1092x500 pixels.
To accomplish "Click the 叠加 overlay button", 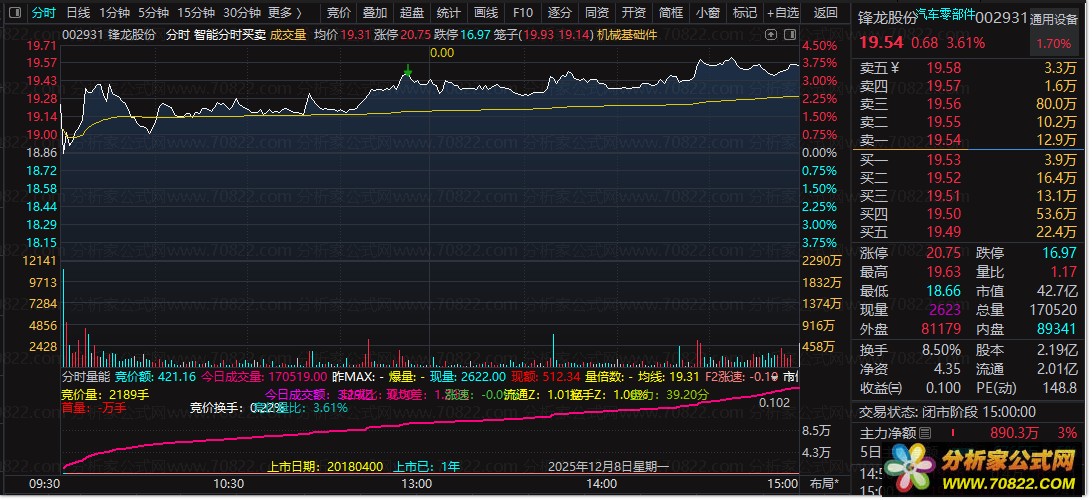I will coord(375,13).
